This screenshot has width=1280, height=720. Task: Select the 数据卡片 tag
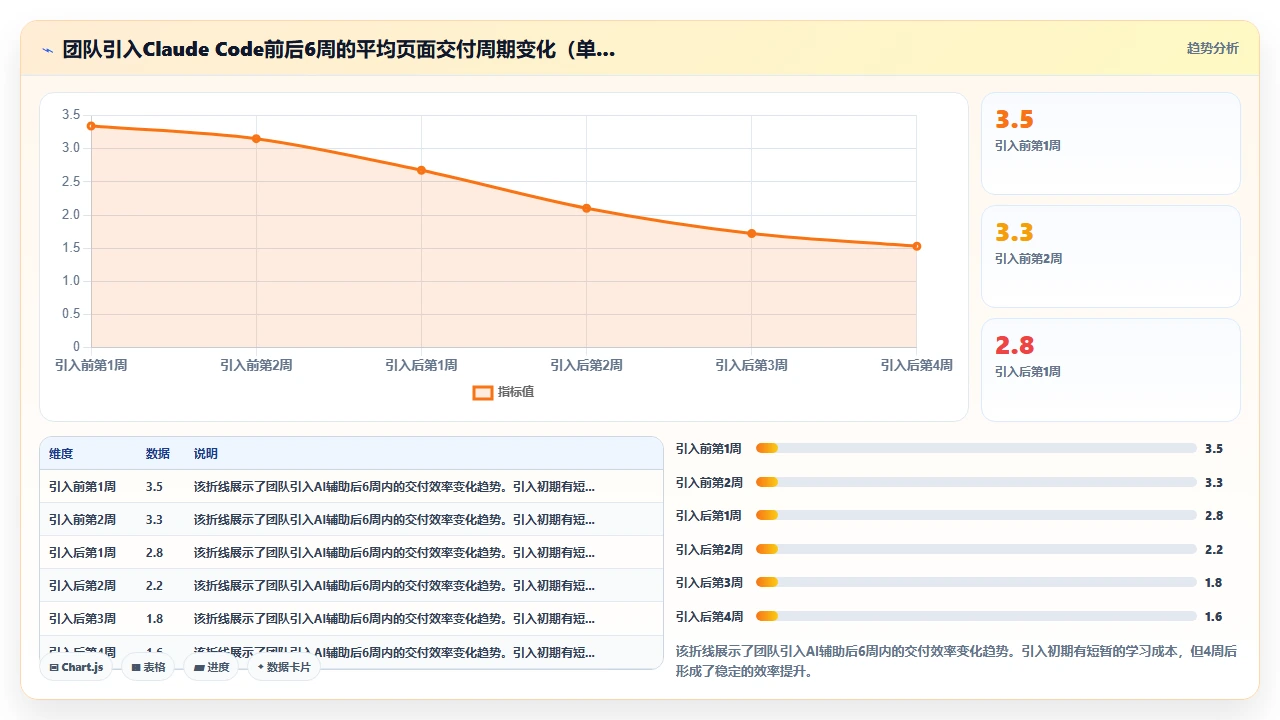[284, 667]
